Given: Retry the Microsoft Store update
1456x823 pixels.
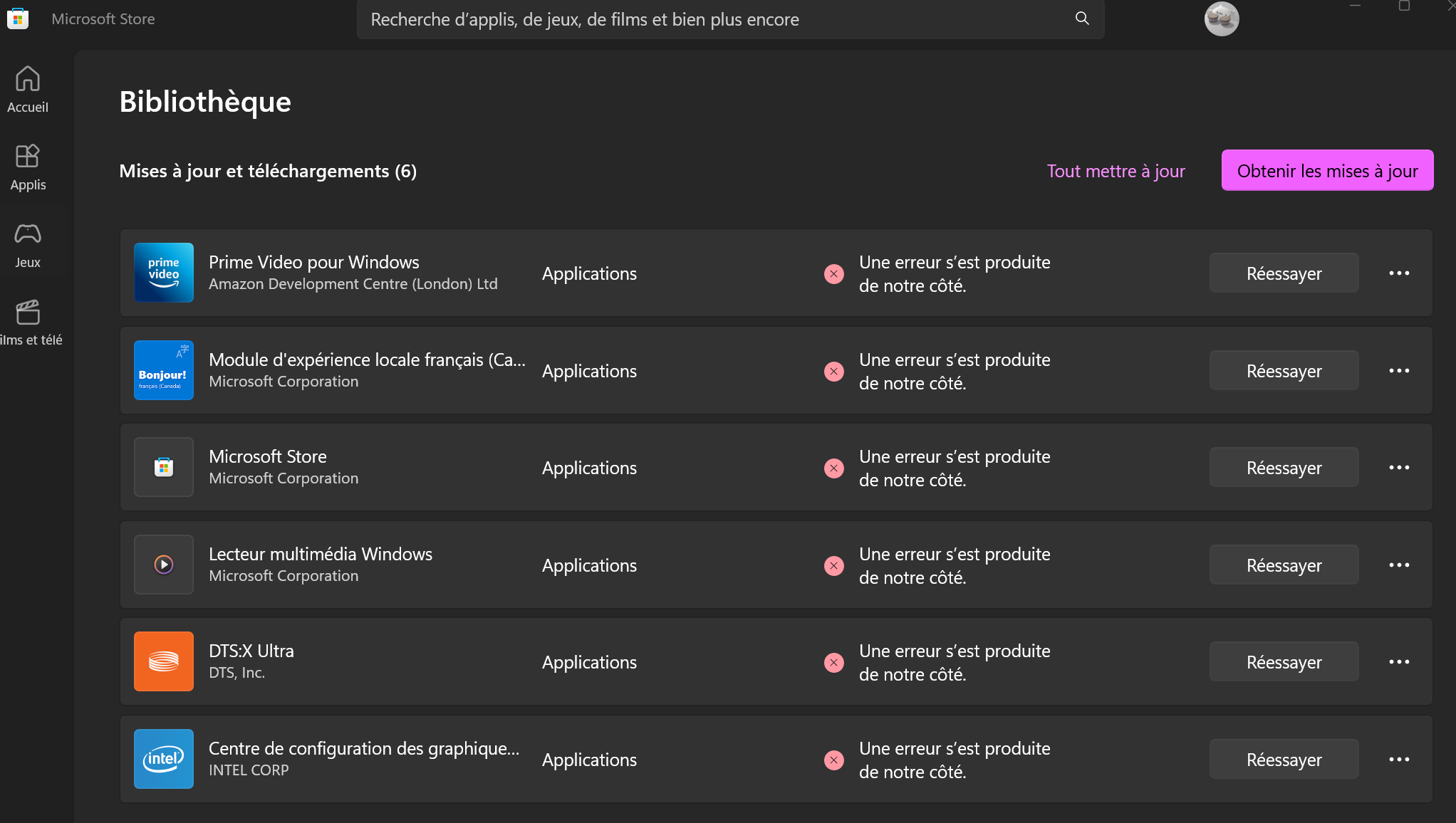Looking at the screenshot, I should 1284,468.
